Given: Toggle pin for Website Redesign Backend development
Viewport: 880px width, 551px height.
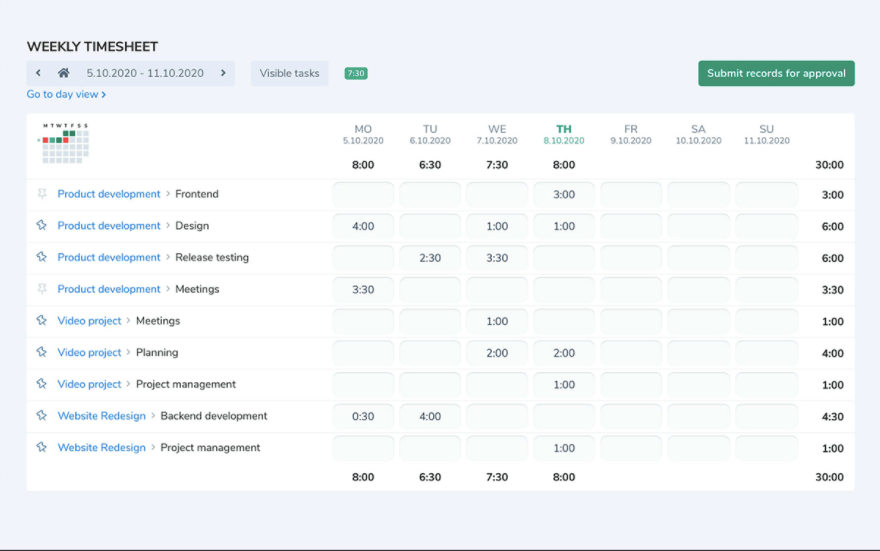Looking at the screenshot, I should coord(42,416).
